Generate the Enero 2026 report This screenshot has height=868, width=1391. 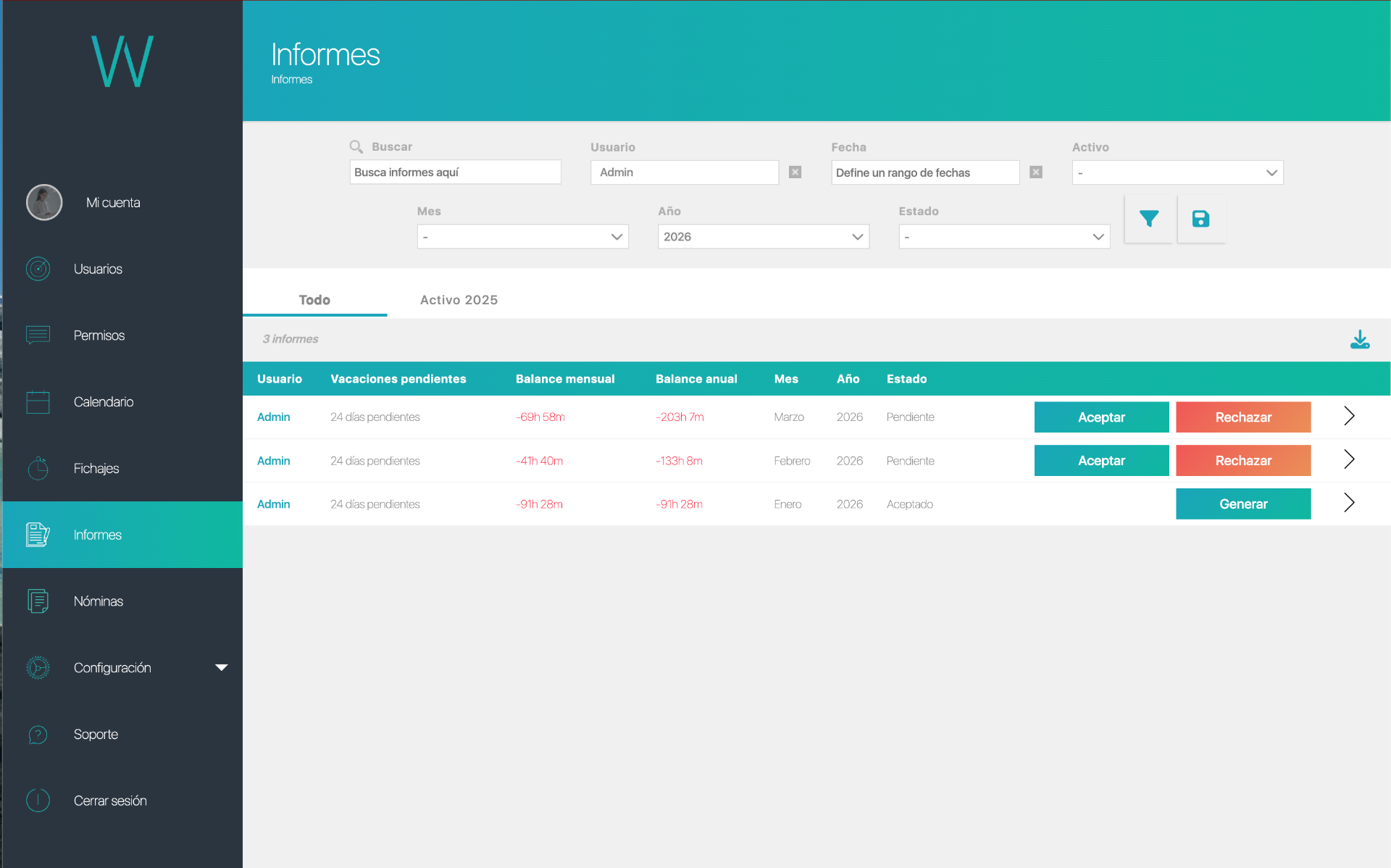click(1243, 504)
